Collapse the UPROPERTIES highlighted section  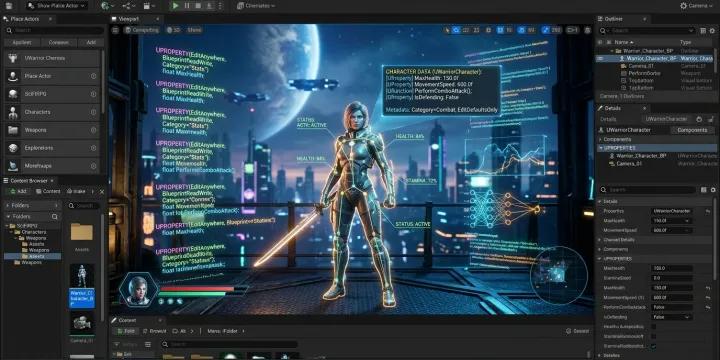pyautogui.click(x=601, y=148)
